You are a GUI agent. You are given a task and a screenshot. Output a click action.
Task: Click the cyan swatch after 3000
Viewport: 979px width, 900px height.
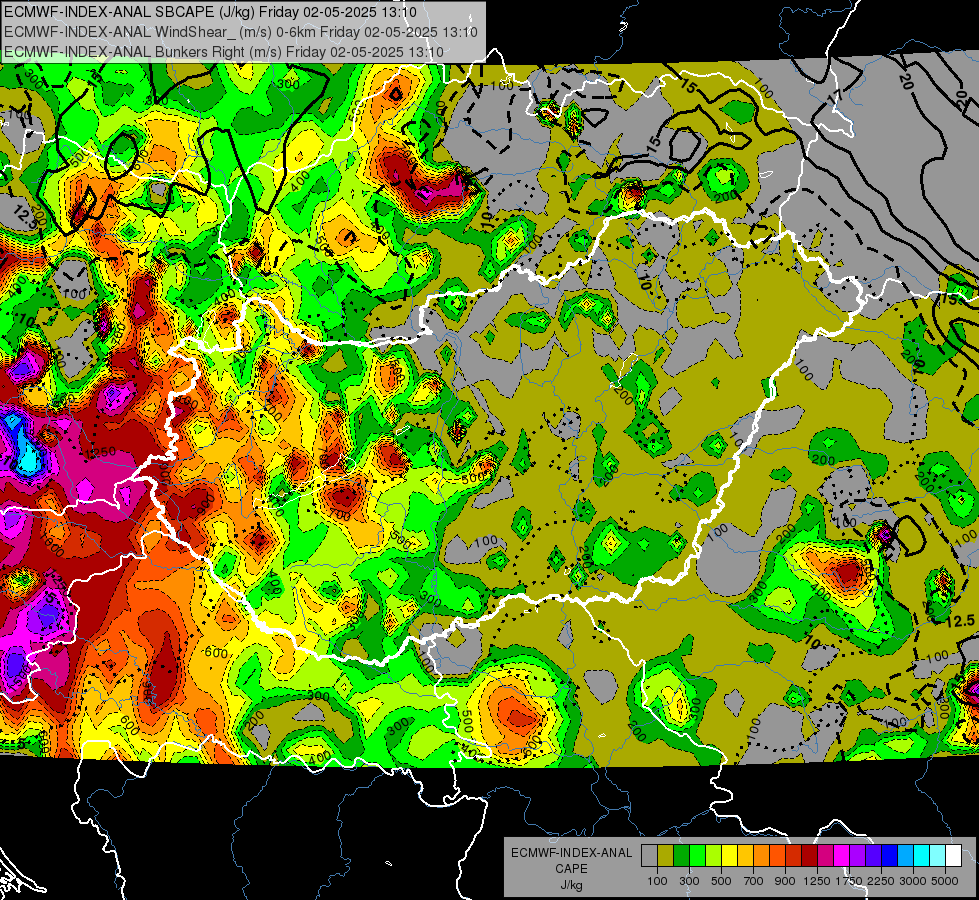(x=922, y=856)
